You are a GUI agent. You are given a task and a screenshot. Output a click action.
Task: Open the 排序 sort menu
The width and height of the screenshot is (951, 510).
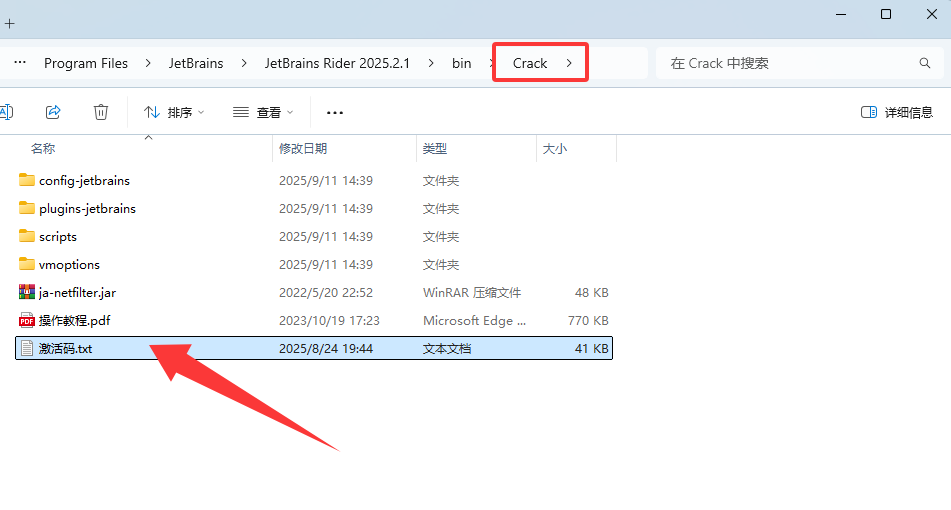tap(174, 112)
